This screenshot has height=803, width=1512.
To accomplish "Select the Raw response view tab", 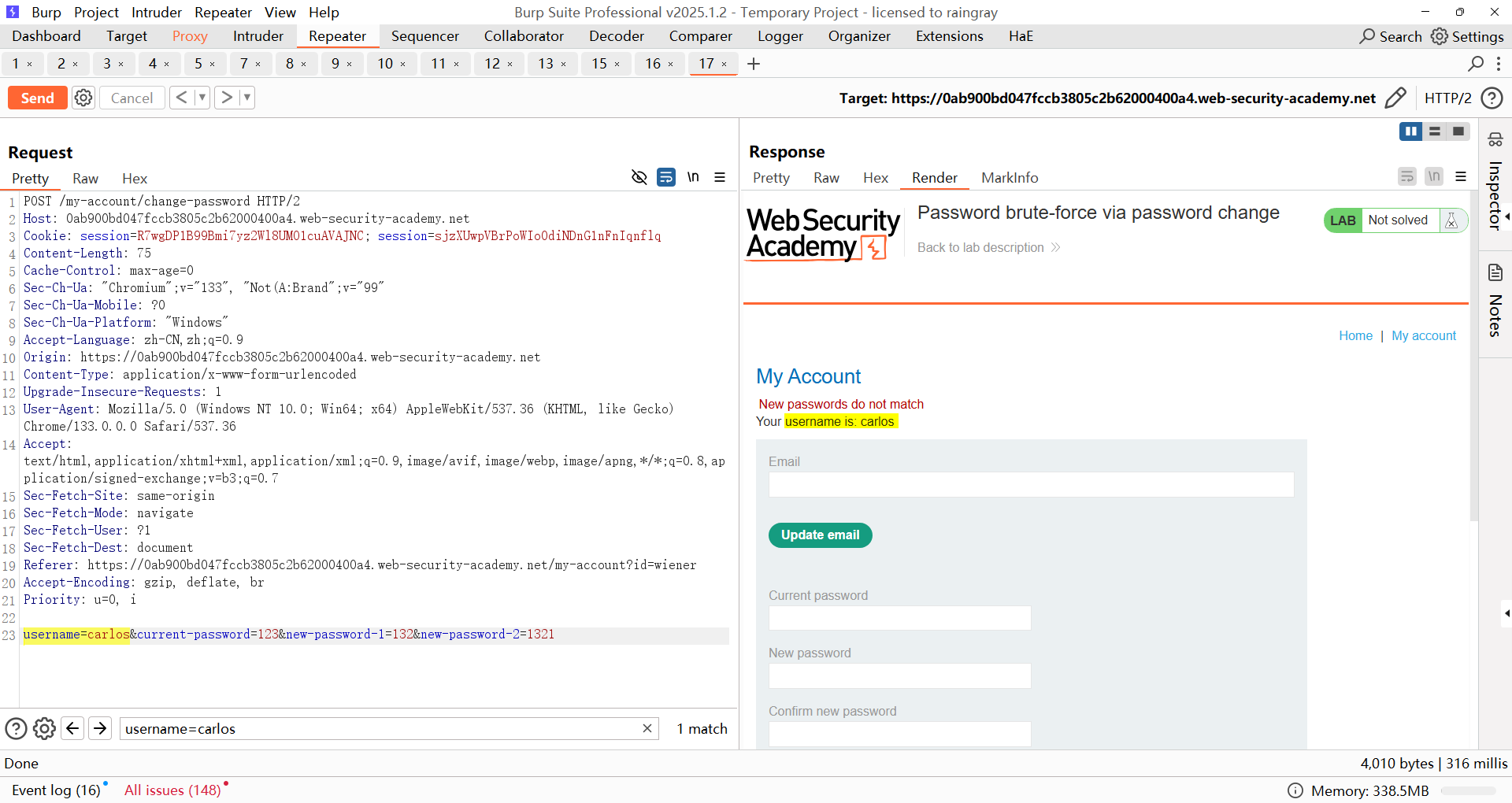I will tap(826, 178).
